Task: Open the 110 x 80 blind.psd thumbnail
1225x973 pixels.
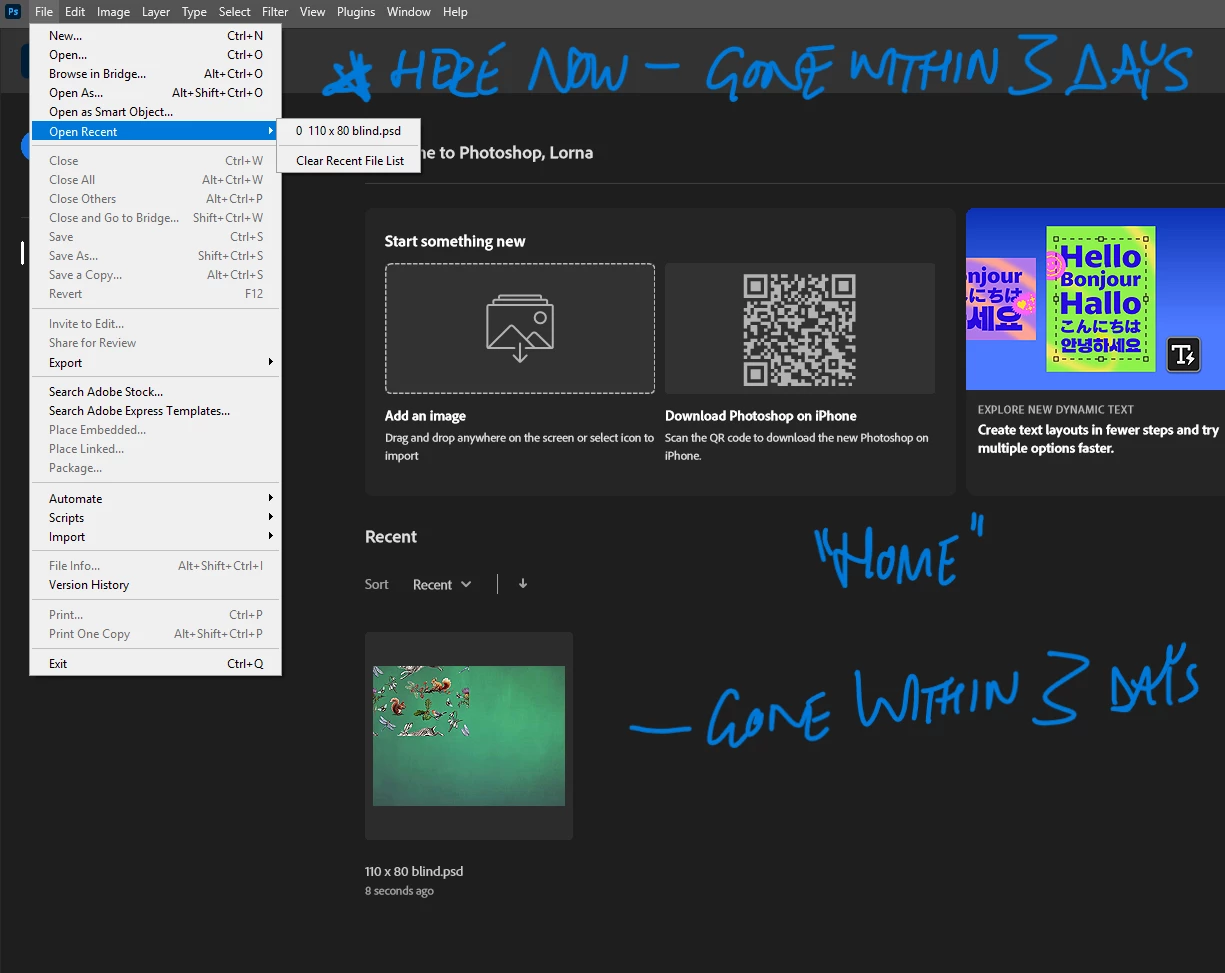Action: (x=469, y=736)
